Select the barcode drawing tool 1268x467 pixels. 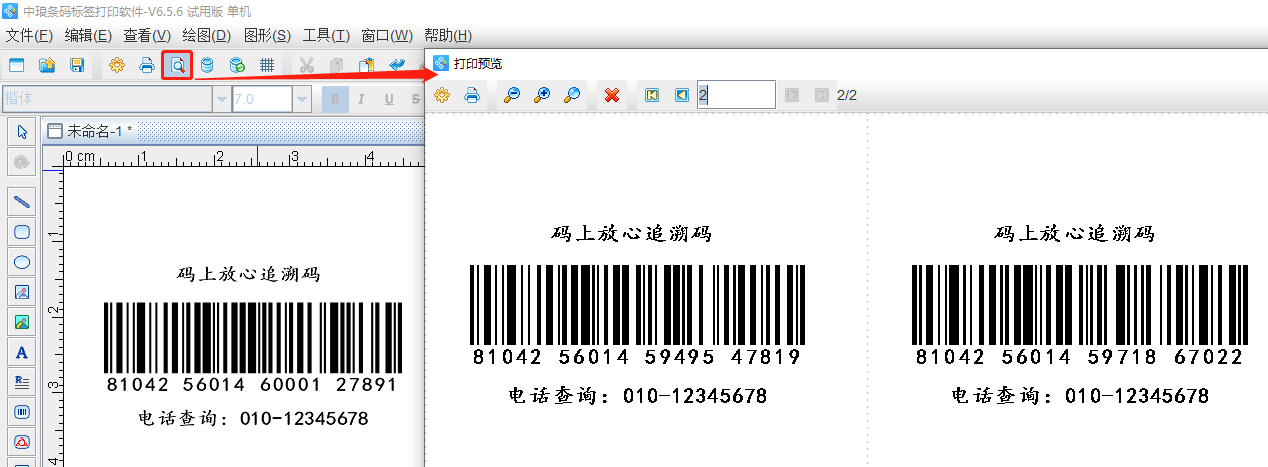pos(22,411)
